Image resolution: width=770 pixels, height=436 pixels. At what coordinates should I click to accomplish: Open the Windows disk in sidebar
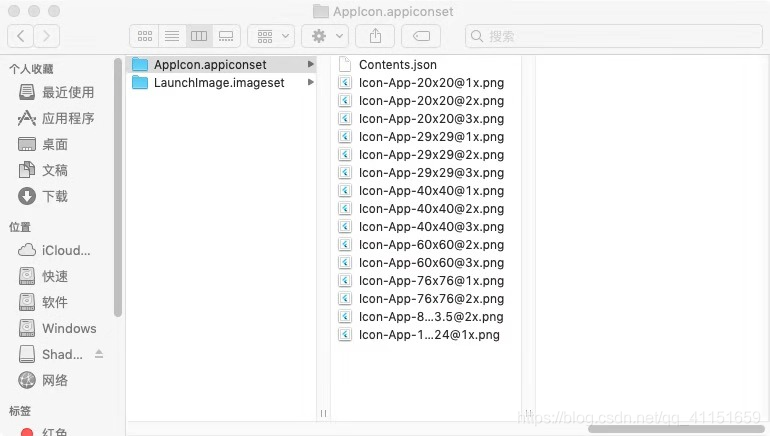[57, 328]
